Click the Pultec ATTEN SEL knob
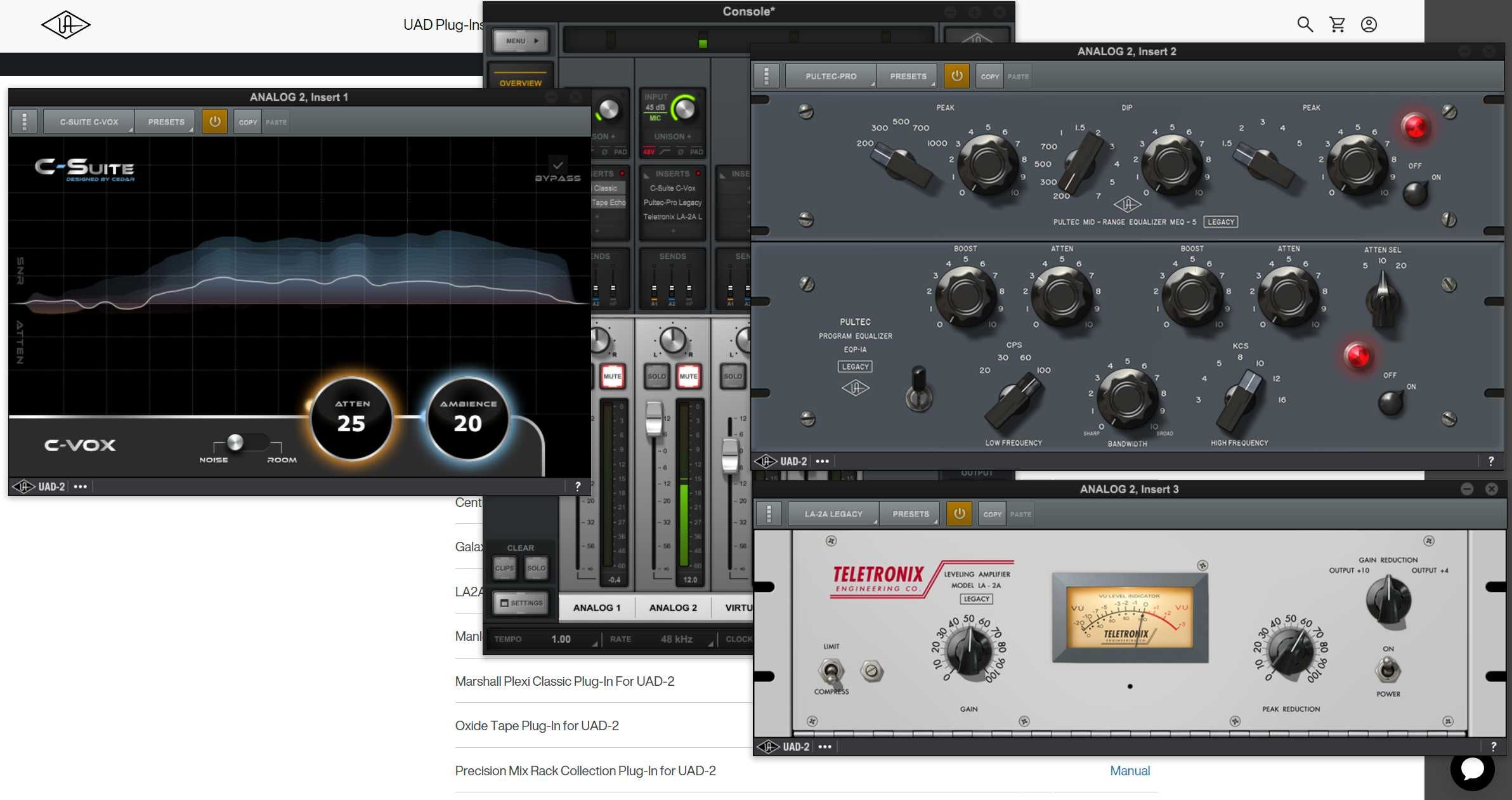Image resolution: width=1512 pixels, height=800 pixels. point(1383,299)
